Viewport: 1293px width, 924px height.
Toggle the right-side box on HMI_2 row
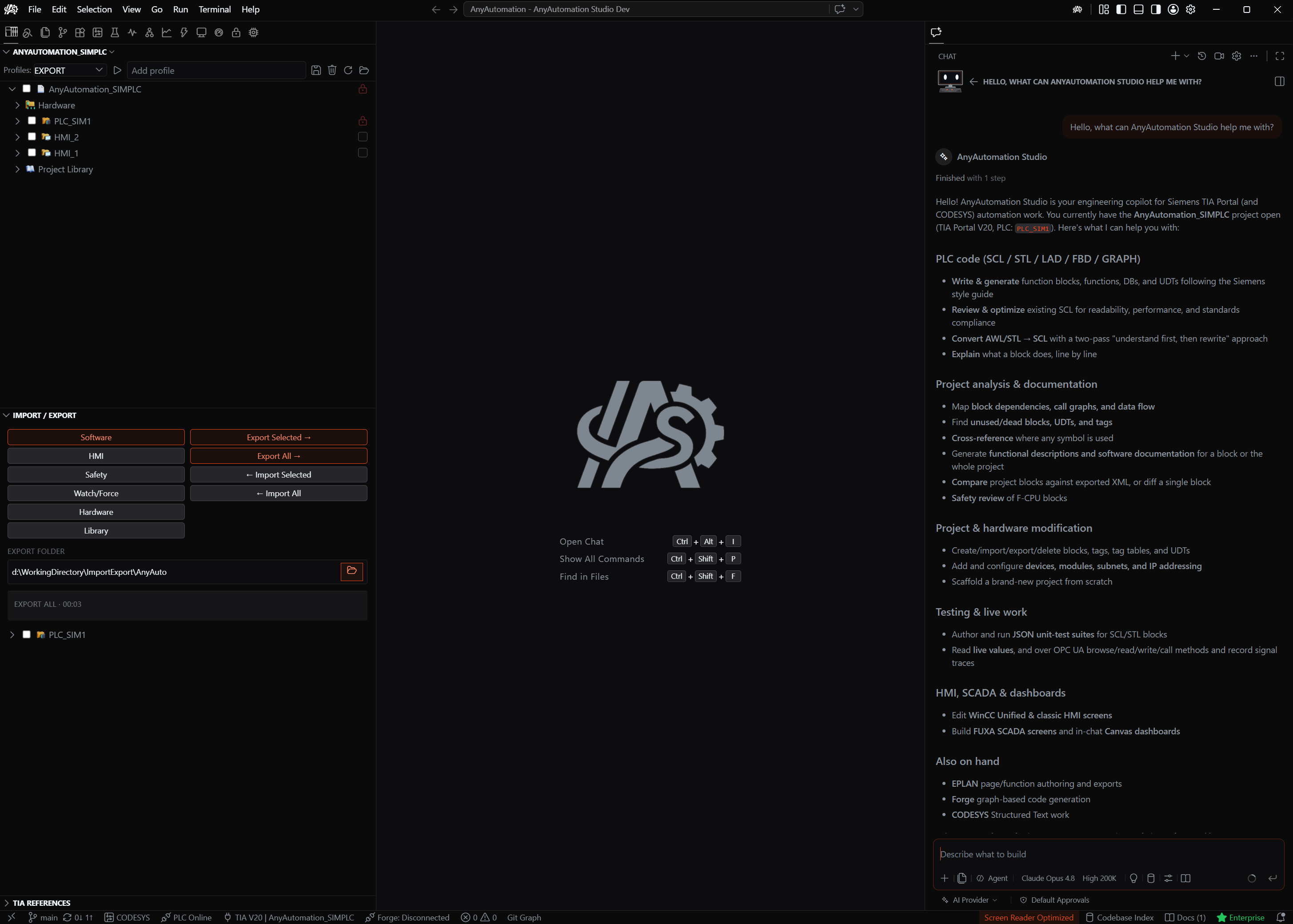(x=363, y=136)
